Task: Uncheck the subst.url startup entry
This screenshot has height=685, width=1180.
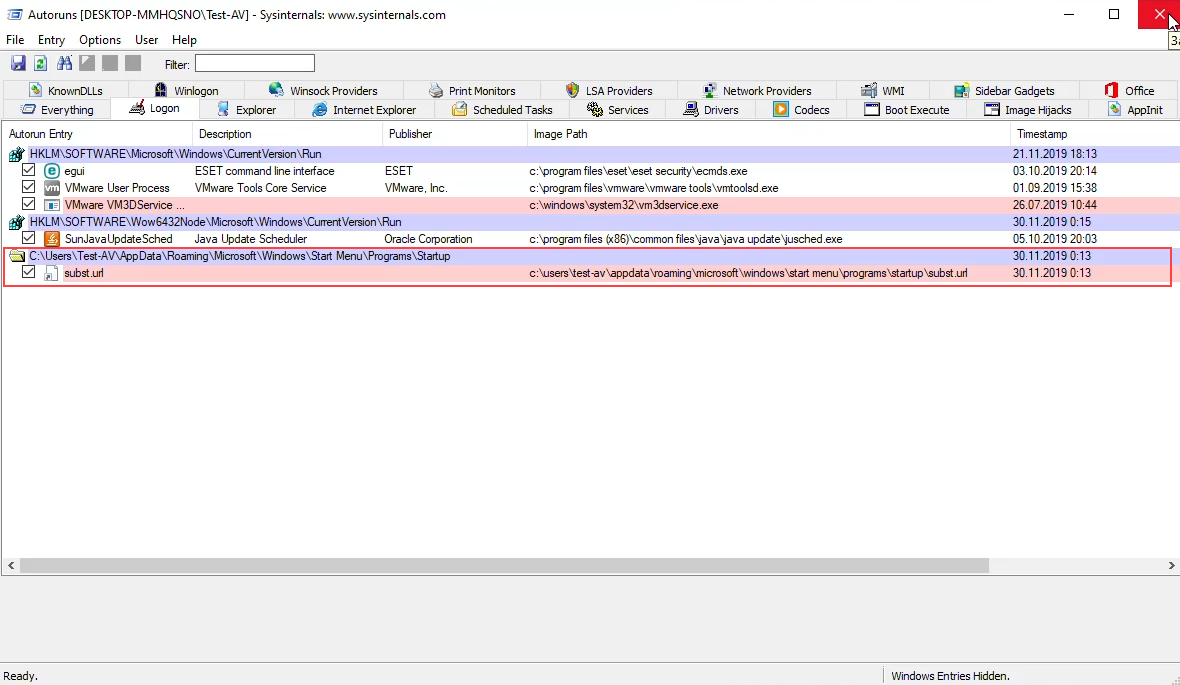Action: tap(29, 273)
